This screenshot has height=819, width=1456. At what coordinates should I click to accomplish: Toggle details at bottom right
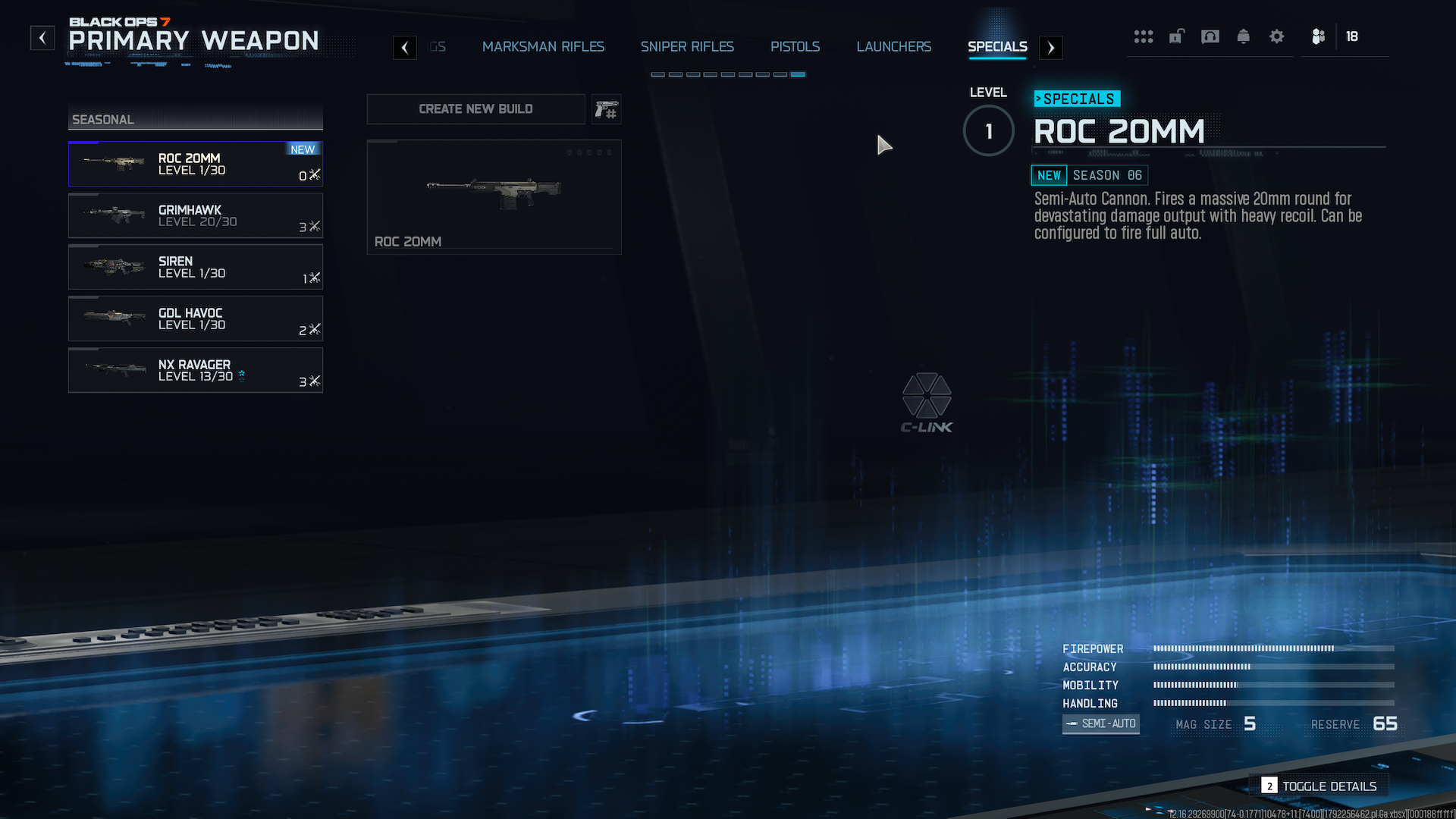click(1319, 786)
